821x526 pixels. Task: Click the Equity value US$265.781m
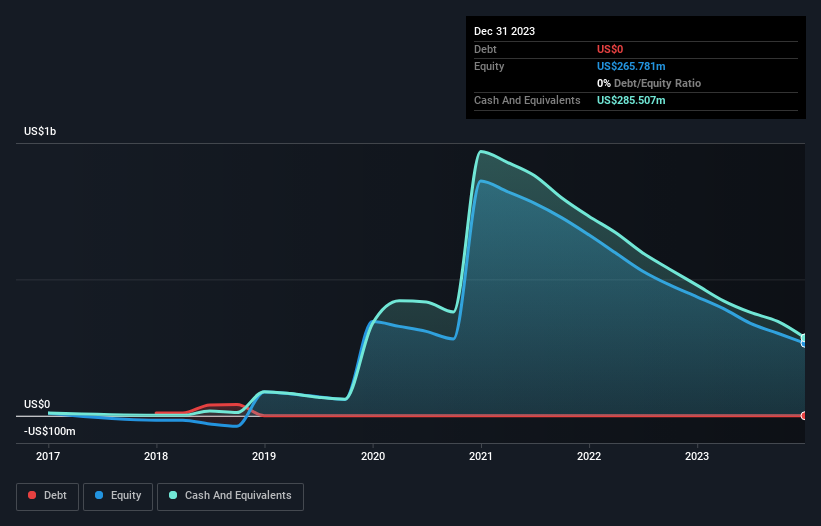pyautogui.click(x=631, y=66)
